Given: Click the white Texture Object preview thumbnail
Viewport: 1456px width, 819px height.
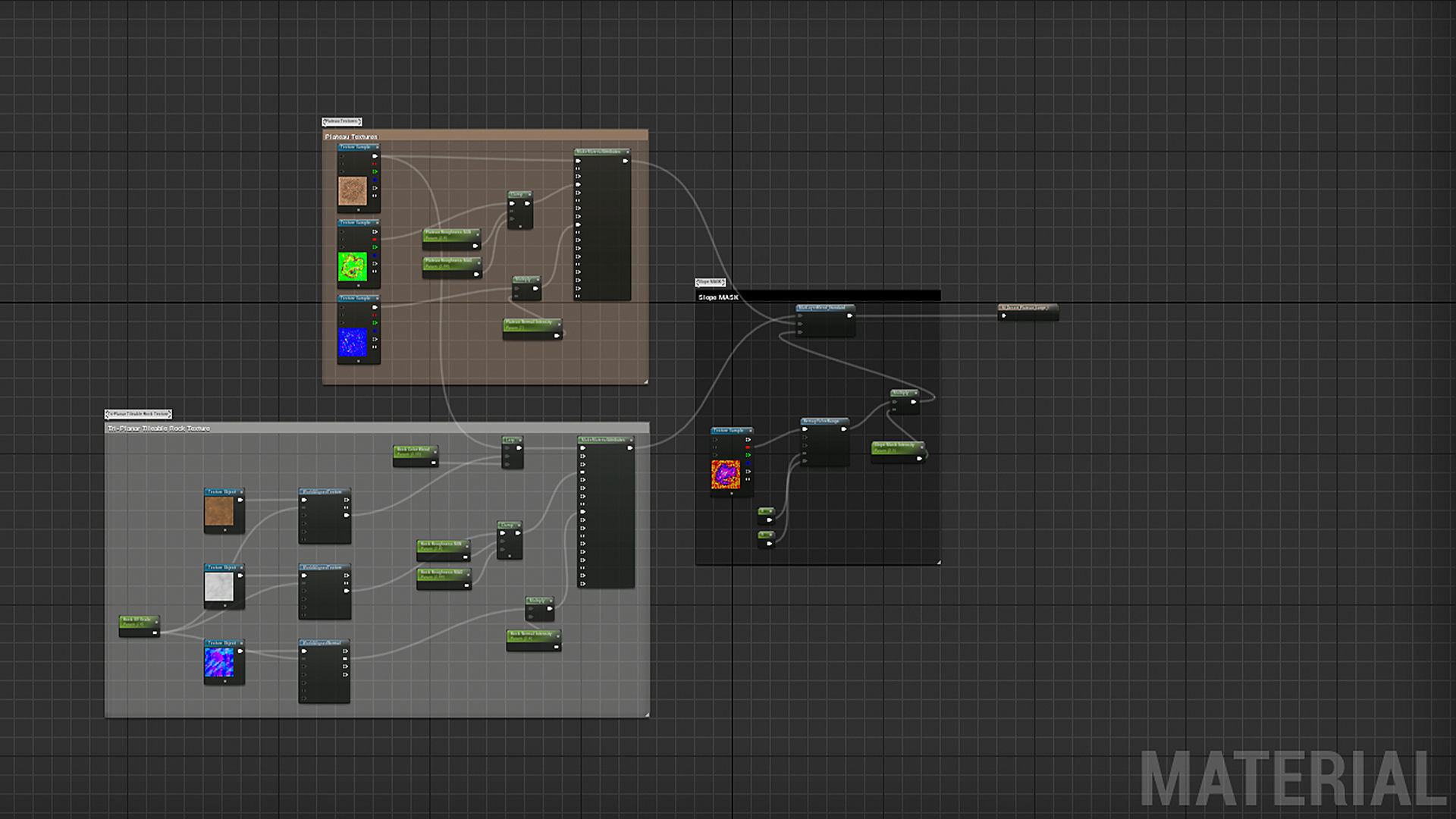Looking at the screenshot, I should point(219,587).
